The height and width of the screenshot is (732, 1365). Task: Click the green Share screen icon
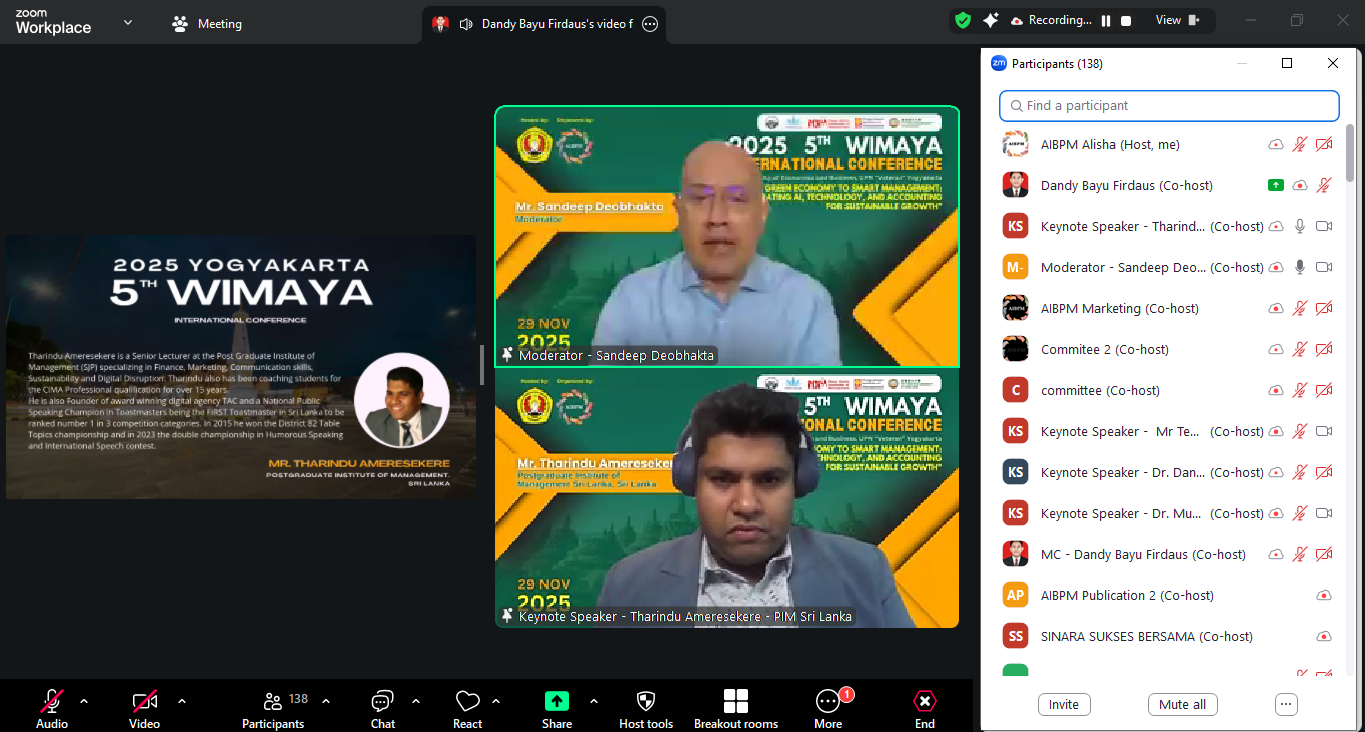pos(557,701)
